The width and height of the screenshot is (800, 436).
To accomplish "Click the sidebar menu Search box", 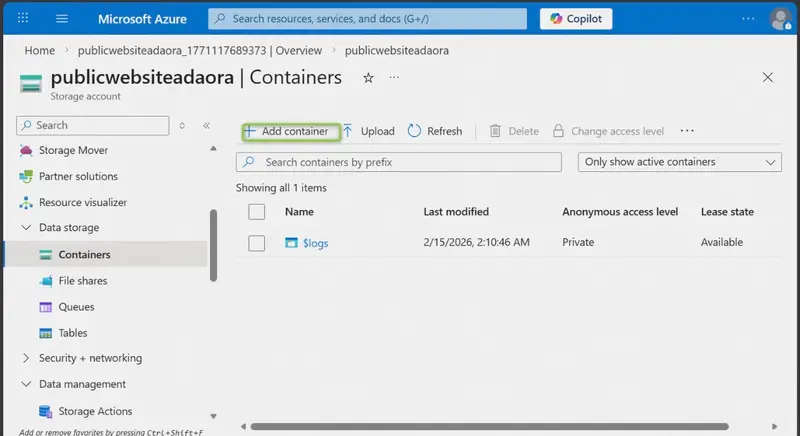I will click(92, 125).
